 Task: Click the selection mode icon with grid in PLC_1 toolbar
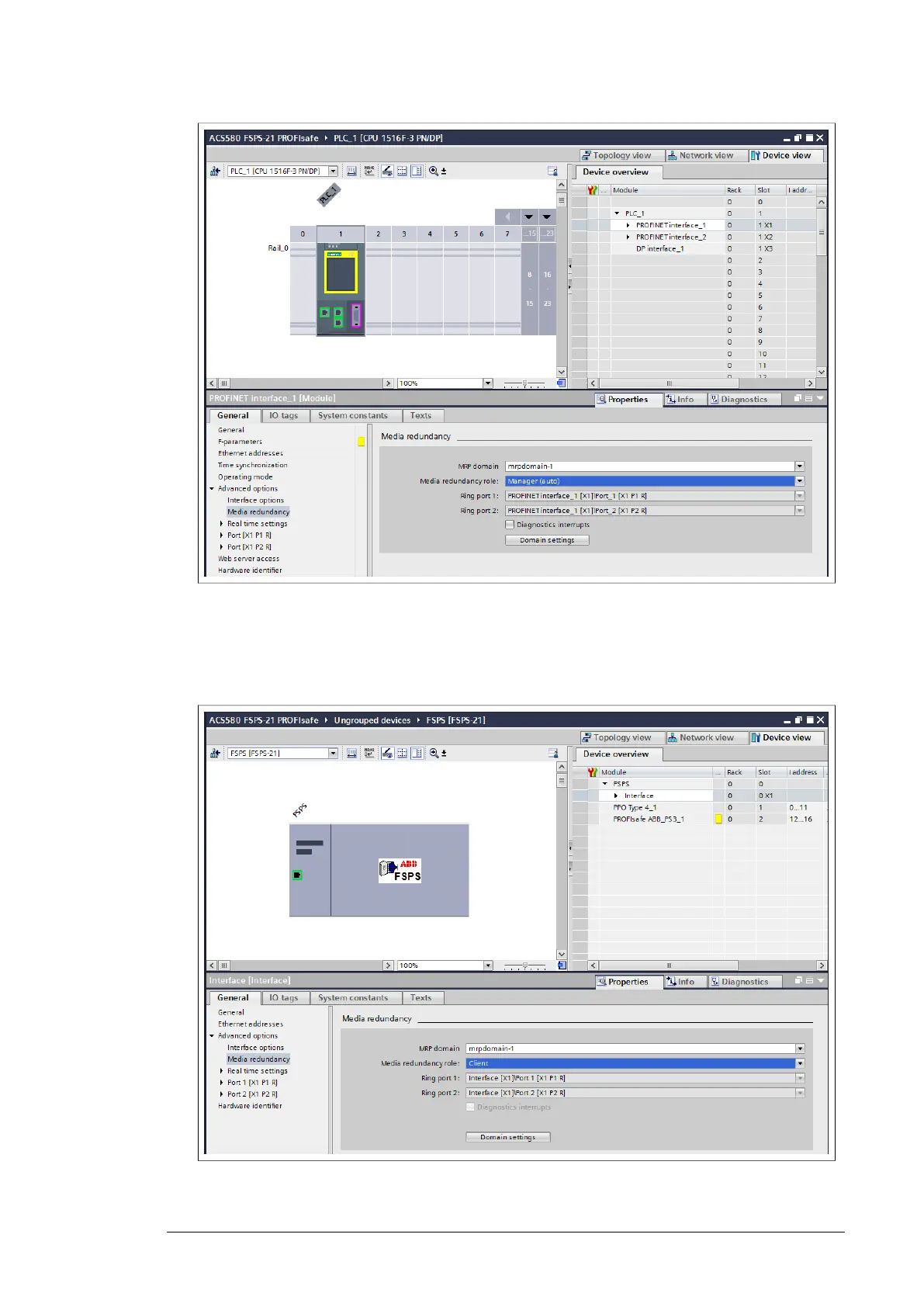402,171
